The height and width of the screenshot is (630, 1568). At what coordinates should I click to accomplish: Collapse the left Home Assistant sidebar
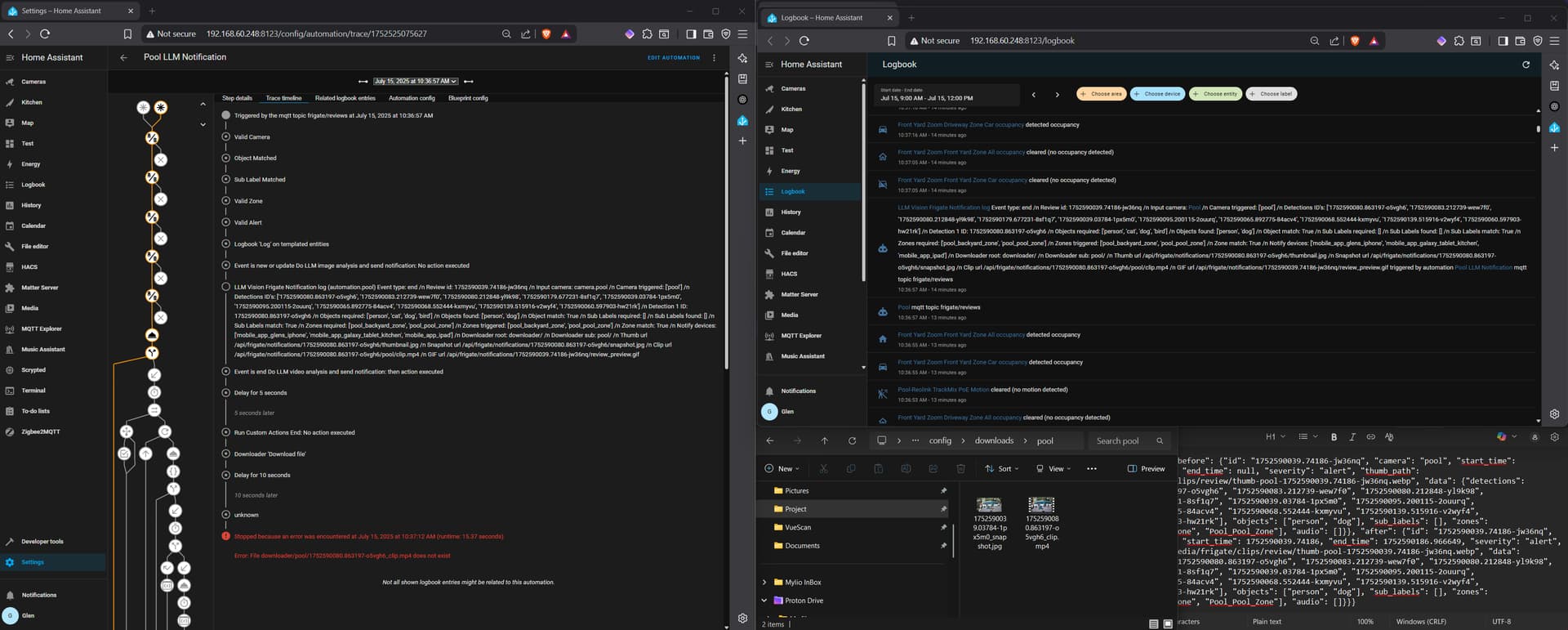pos(10,57)
